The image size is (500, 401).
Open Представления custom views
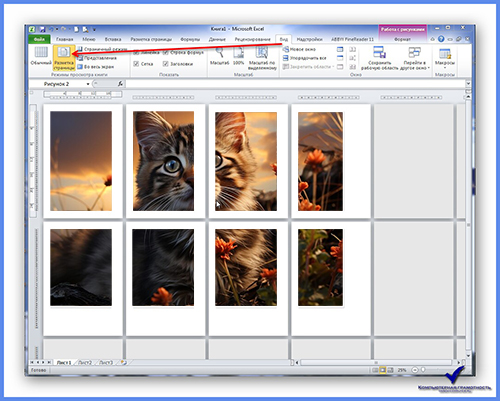click(x=97, y=58)
